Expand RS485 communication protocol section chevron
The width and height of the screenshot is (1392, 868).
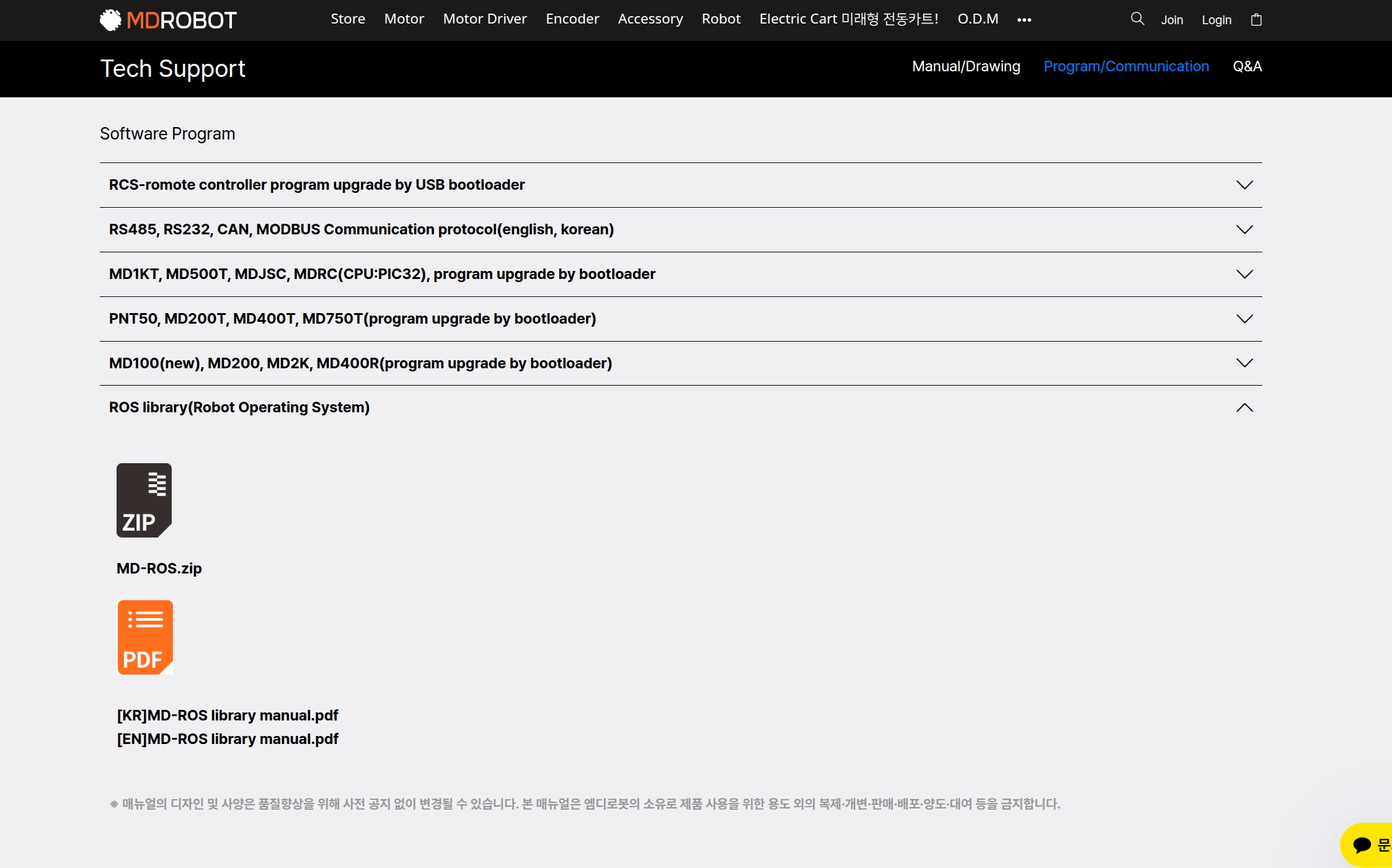tap(1244, 229)
